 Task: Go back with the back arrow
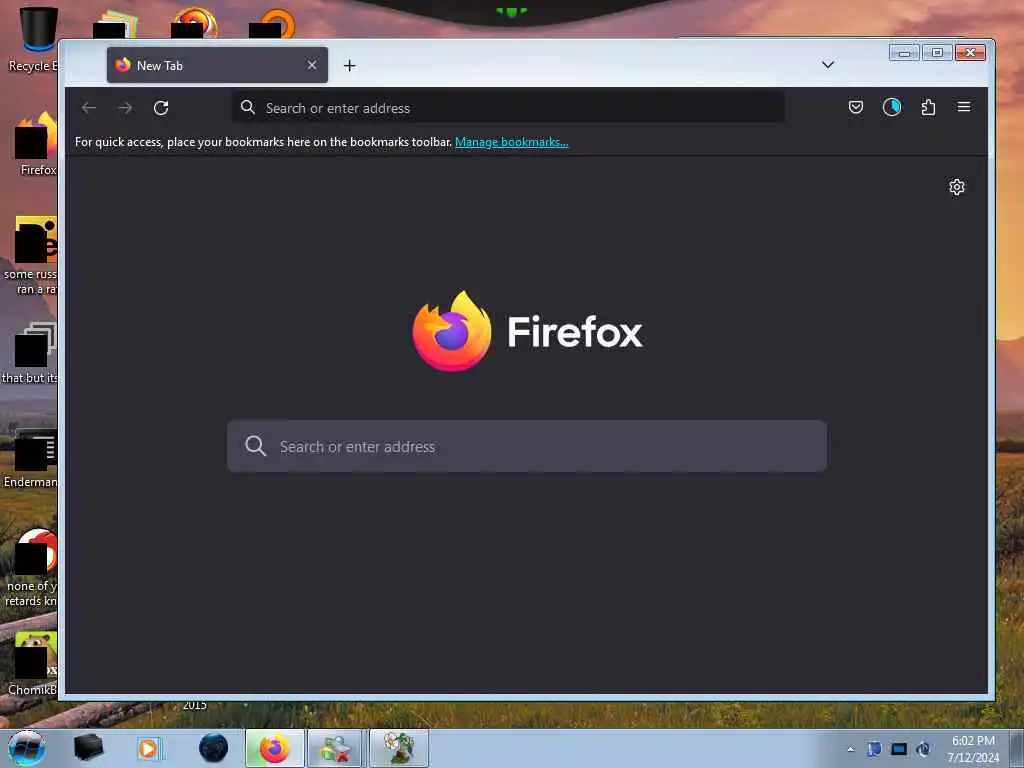pyautogui.click(x=89, y=108)
